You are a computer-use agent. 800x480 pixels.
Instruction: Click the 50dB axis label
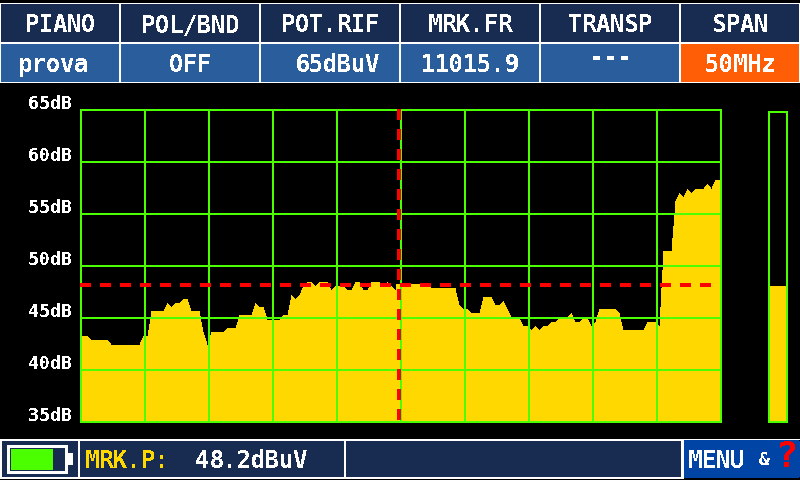pos(50,259)
